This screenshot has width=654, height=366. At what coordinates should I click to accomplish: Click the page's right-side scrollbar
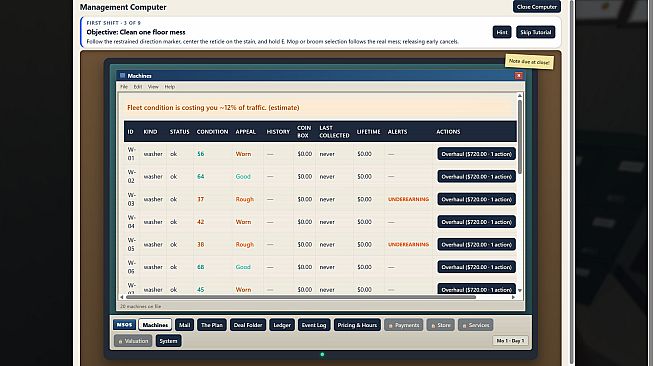572,183
